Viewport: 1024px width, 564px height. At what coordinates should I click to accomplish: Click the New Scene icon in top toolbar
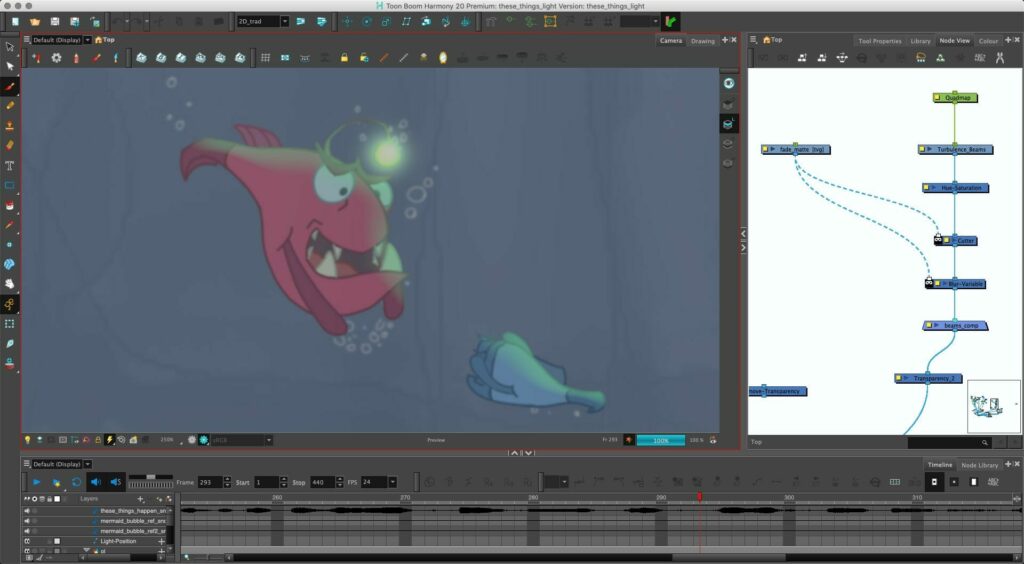(x=15, y=22)
